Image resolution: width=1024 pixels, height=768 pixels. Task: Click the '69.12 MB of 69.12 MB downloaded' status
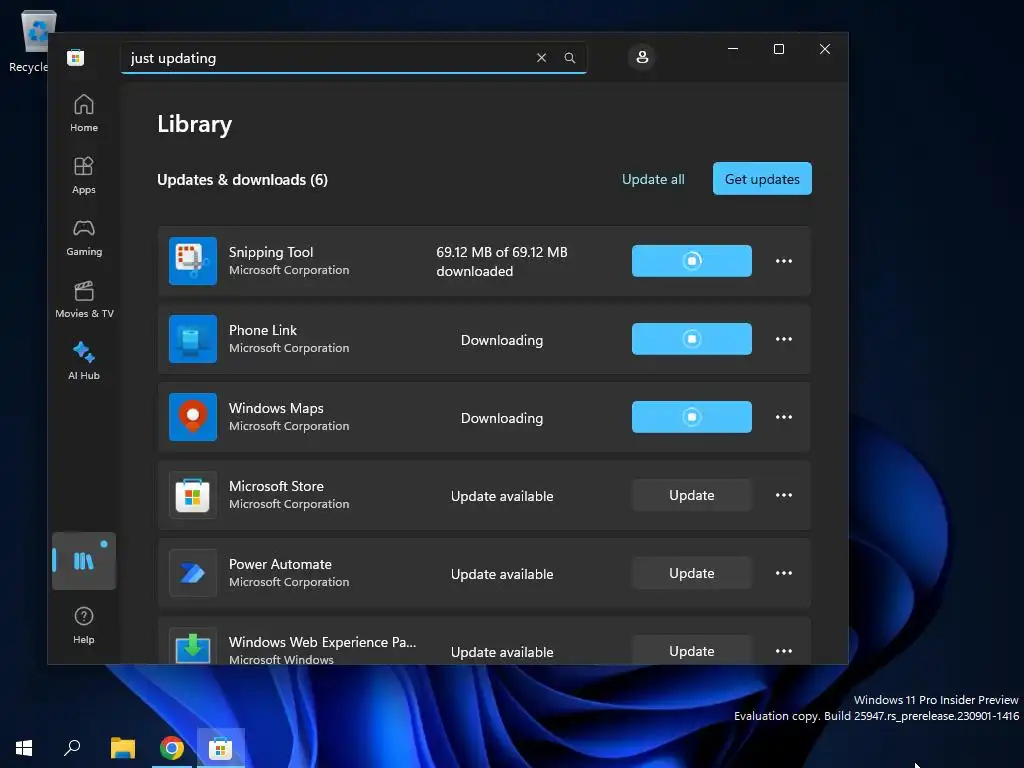click(502, 261)
